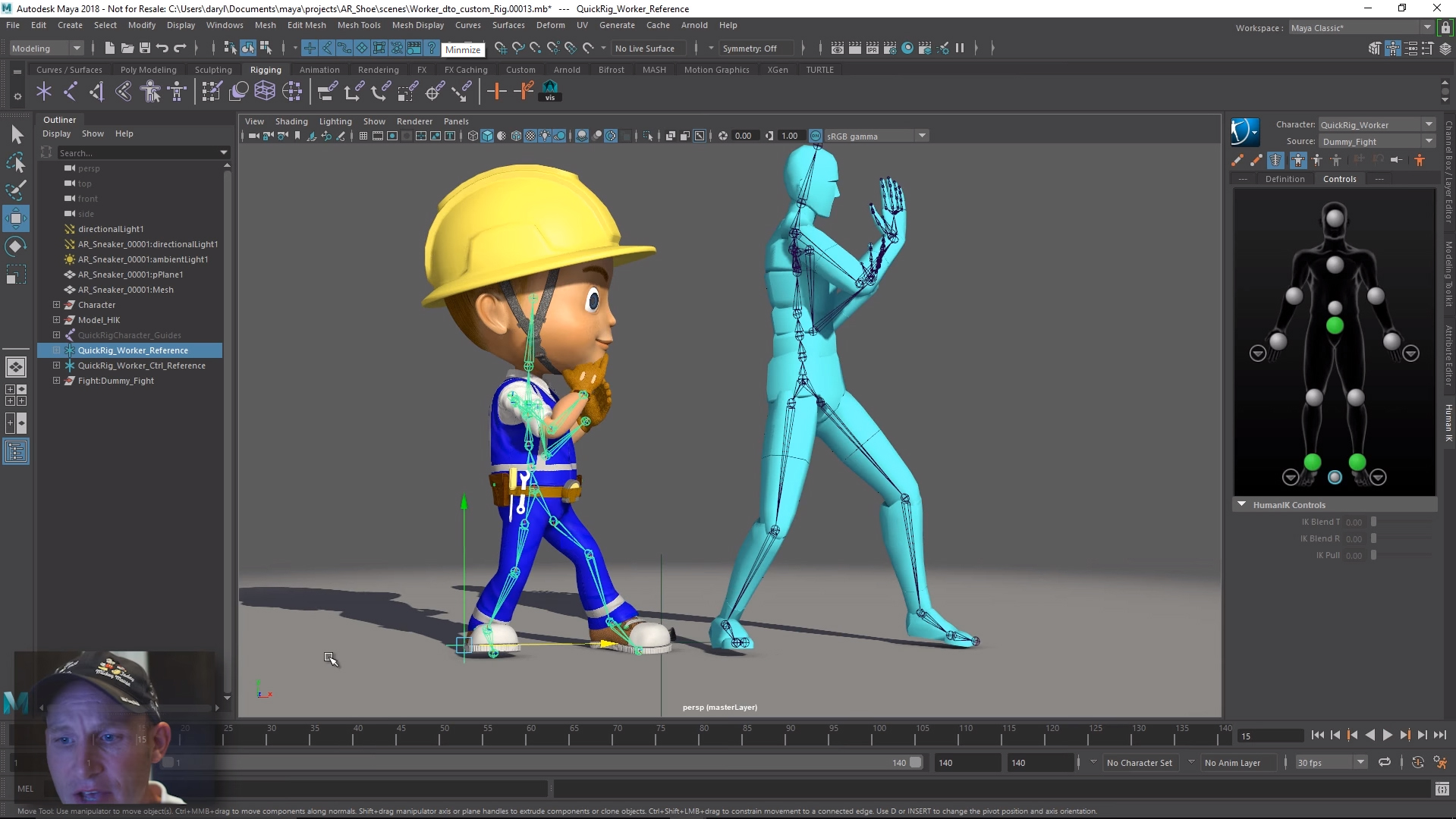Switch to the Animation shelf tab
Image resolution: width=1456 pixels, height=819 pixels.
(319, 70)
